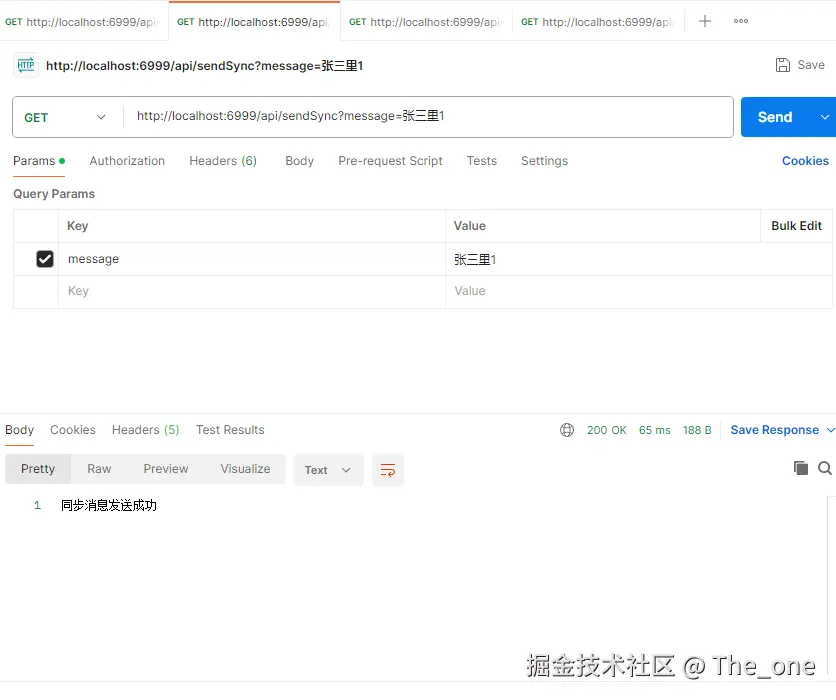The image size is (836, 700).
Task: Open the tab options three-dots menu
Action: tap(741, 21)
